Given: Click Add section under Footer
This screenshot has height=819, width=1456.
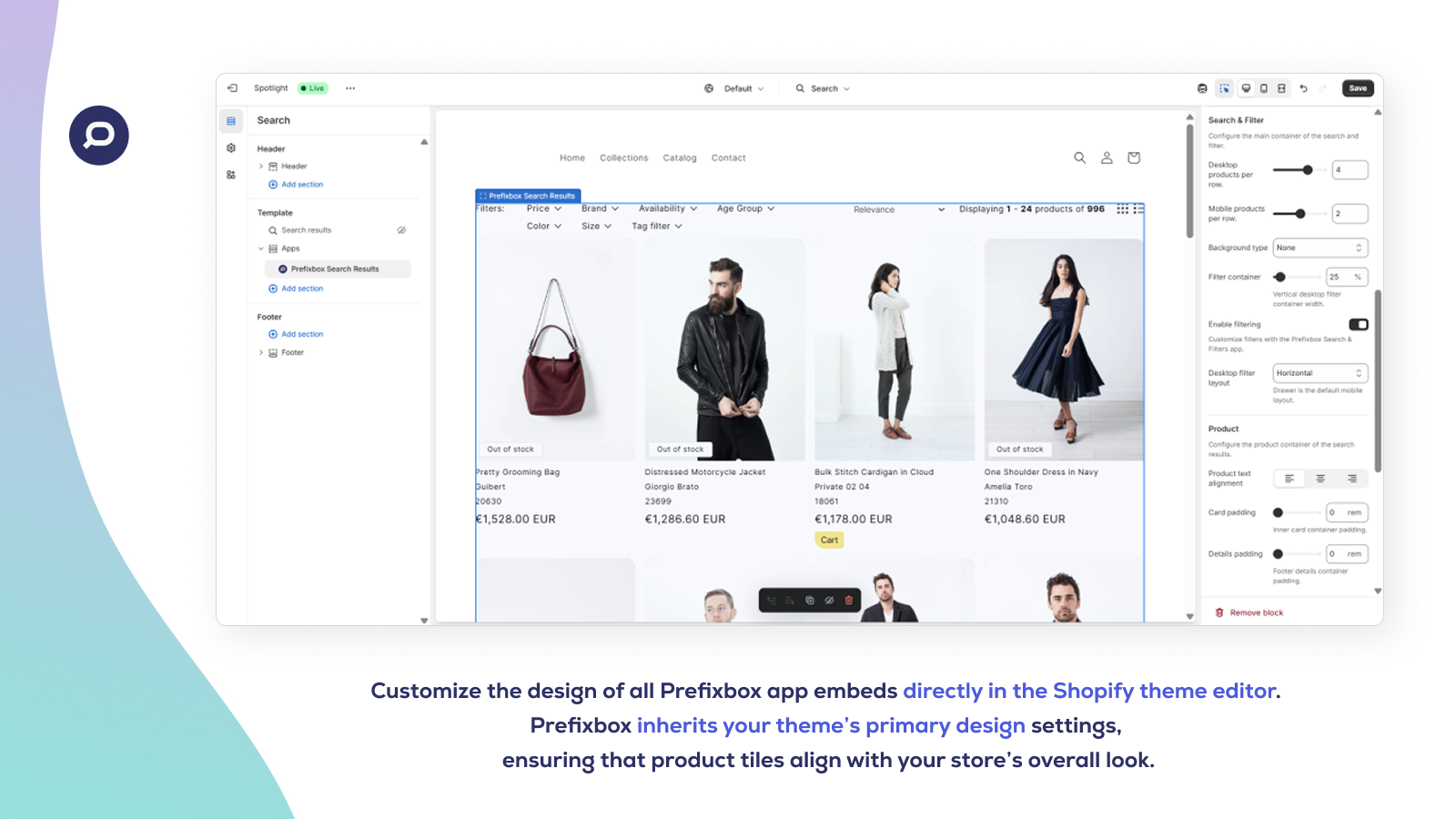Looking at the screenshot, I should pyautogui.click(x=296, y=335).
